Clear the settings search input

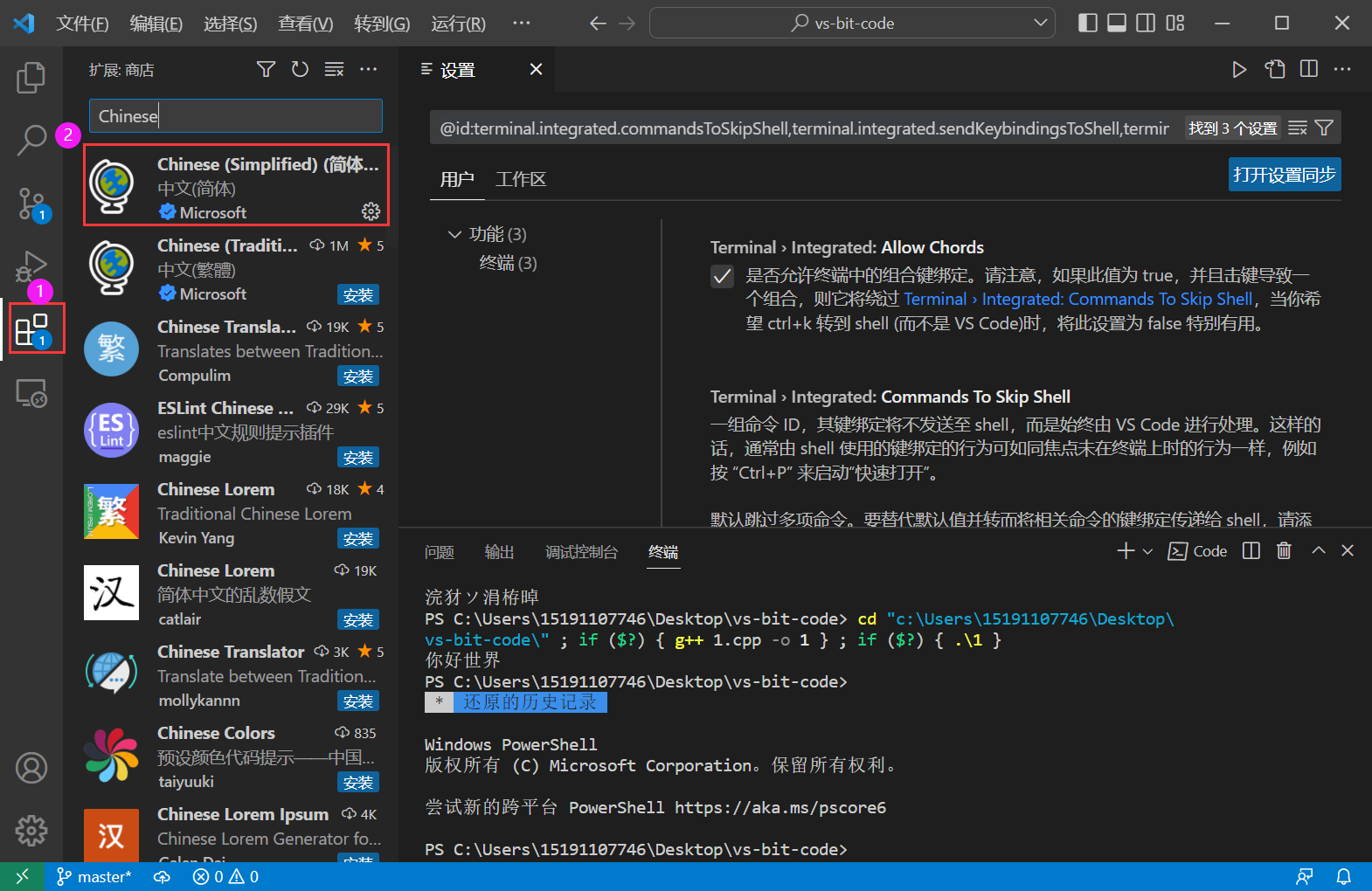coord(1298,128)
